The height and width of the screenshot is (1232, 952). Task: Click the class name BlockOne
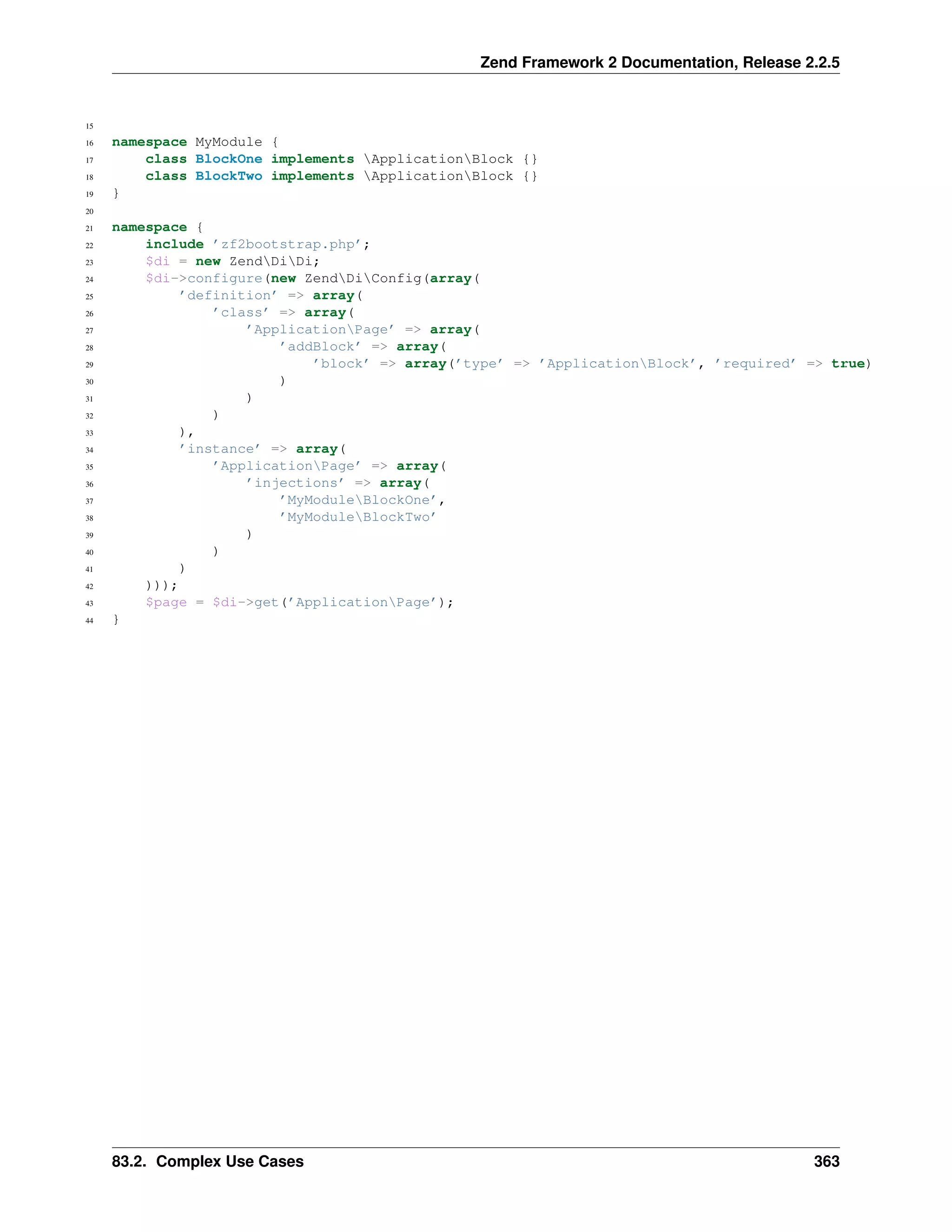pyautogui.click(x=228, y=159)
